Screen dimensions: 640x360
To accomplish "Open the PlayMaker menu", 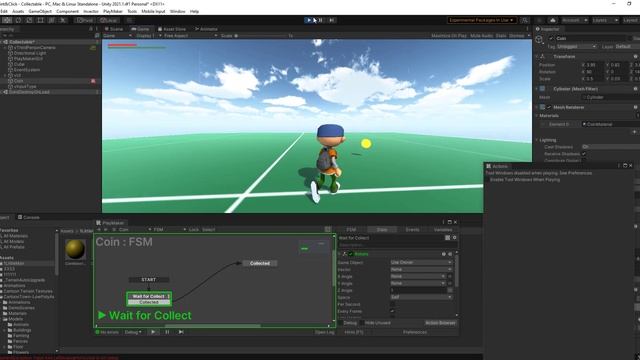I will click(113, 11).
